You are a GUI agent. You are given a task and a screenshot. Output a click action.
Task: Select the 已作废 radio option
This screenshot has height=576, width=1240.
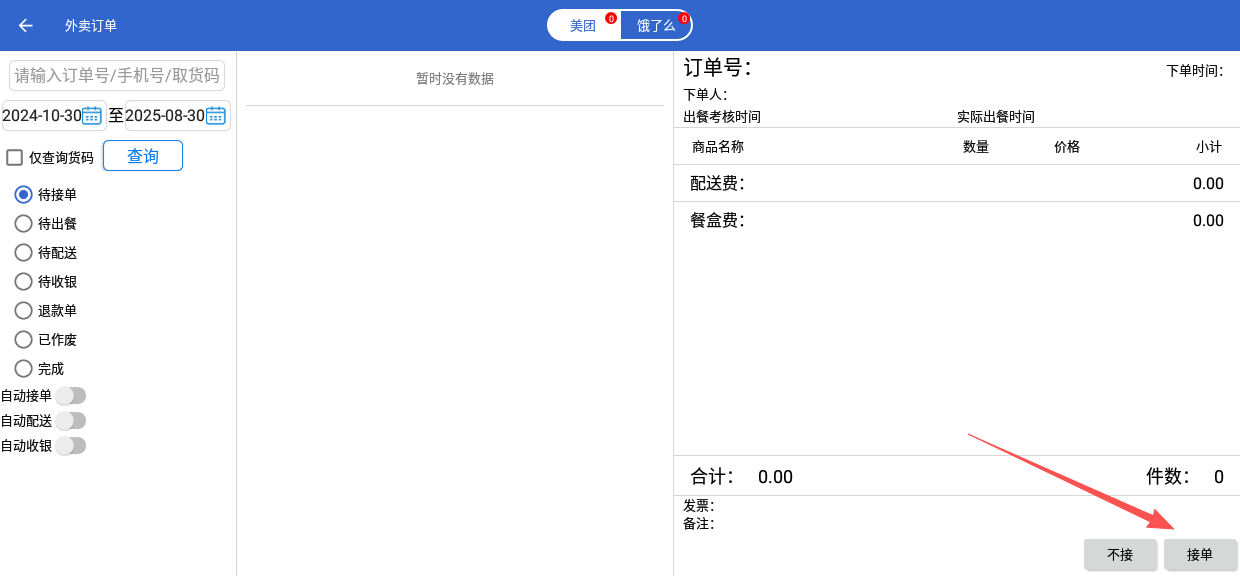(24, 340)
